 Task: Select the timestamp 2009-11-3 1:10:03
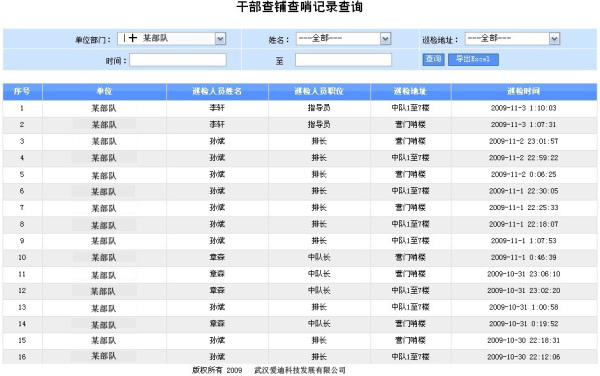523,108
